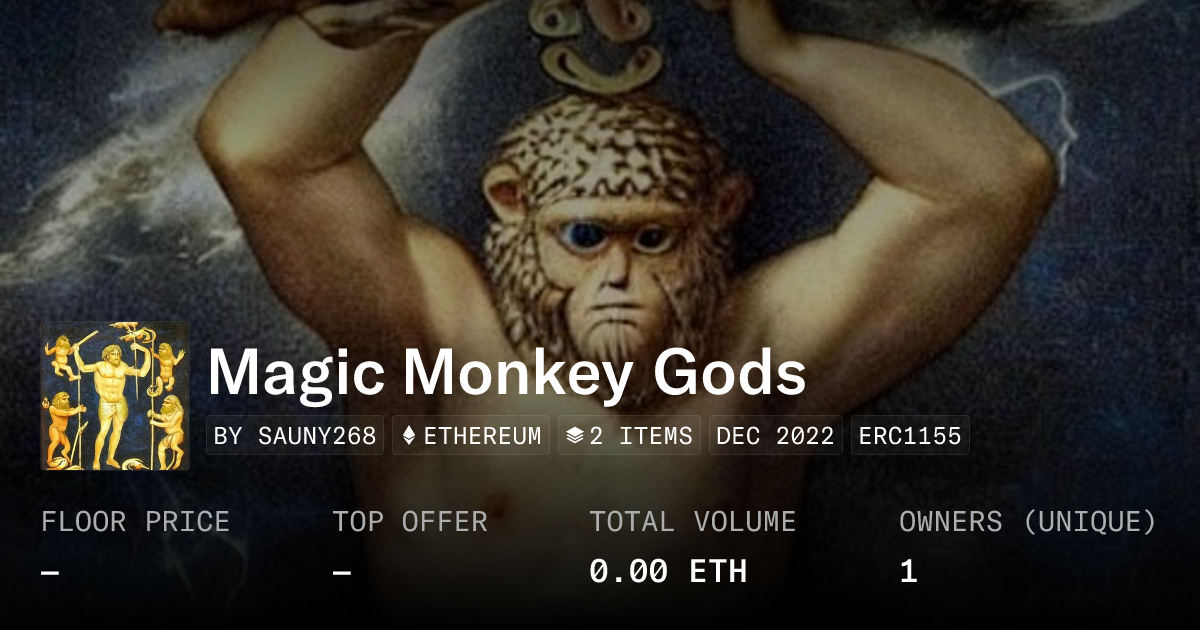Select the ERC1155 token standard badge

[910, 436]
